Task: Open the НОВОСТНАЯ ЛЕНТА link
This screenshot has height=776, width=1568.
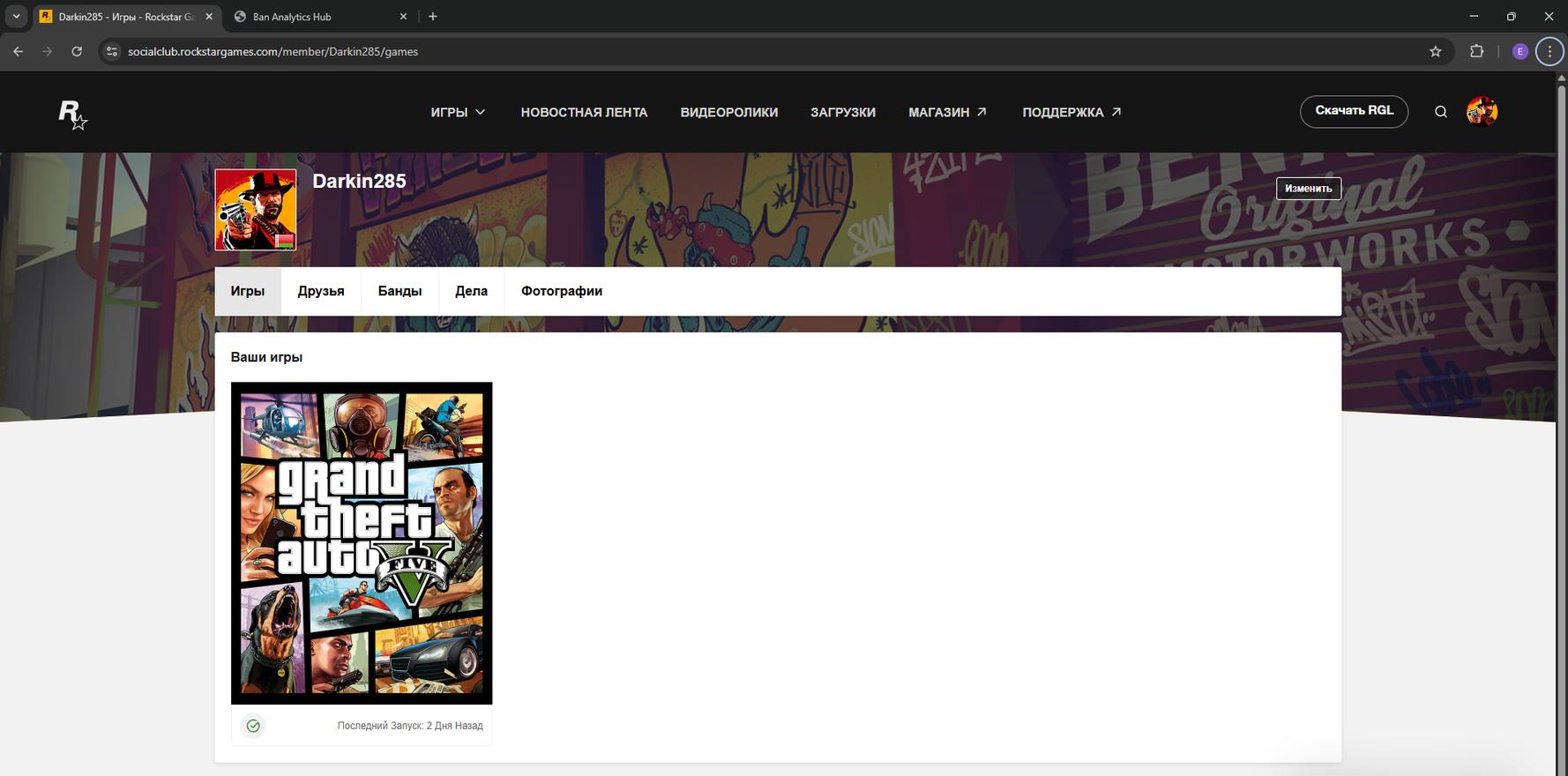Action: [x=584, y=112]
